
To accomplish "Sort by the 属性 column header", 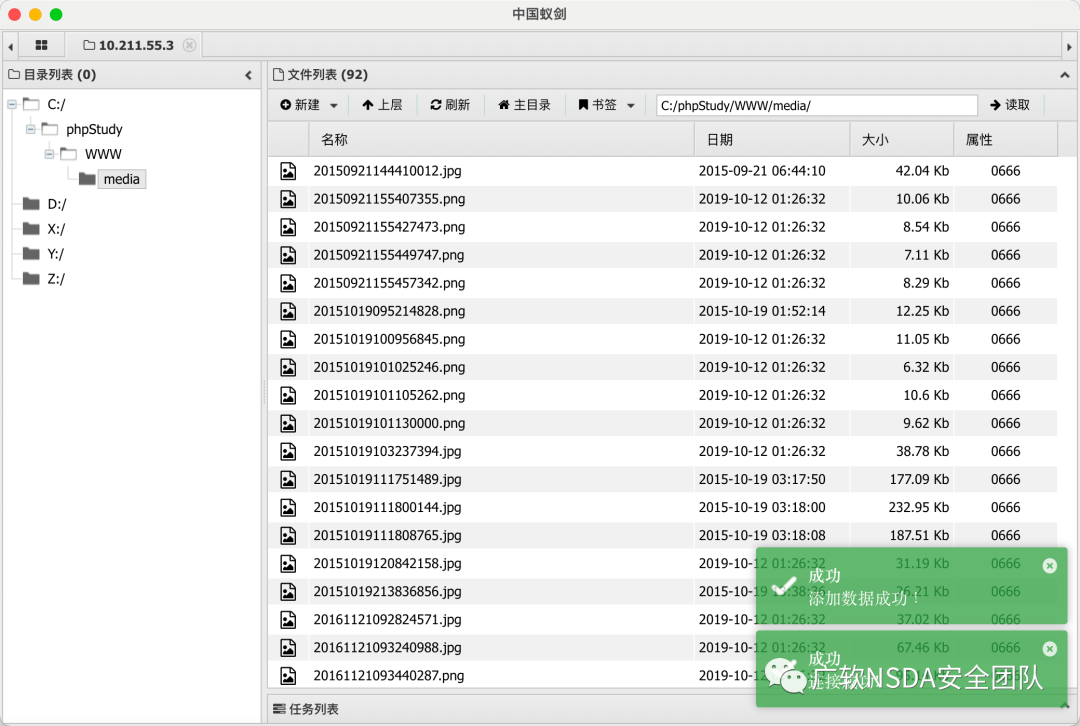I will click(1006, 140).
